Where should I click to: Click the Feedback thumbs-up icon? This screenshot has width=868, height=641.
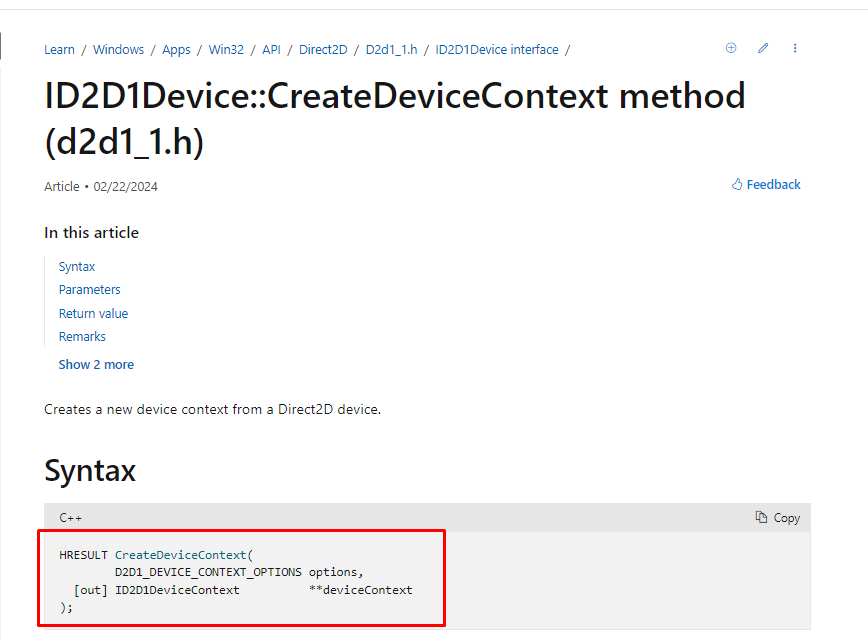[x=737, y=184]
